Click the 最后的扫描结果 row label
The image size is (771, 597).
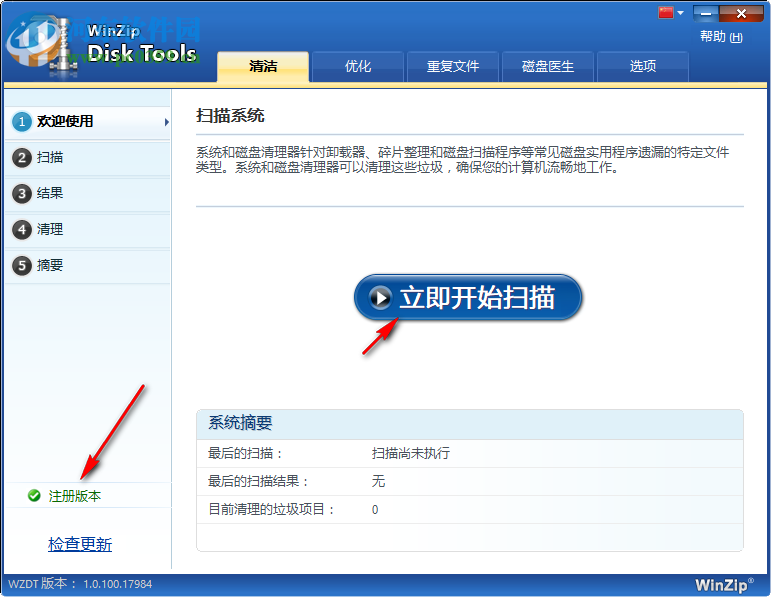(258, 481)
